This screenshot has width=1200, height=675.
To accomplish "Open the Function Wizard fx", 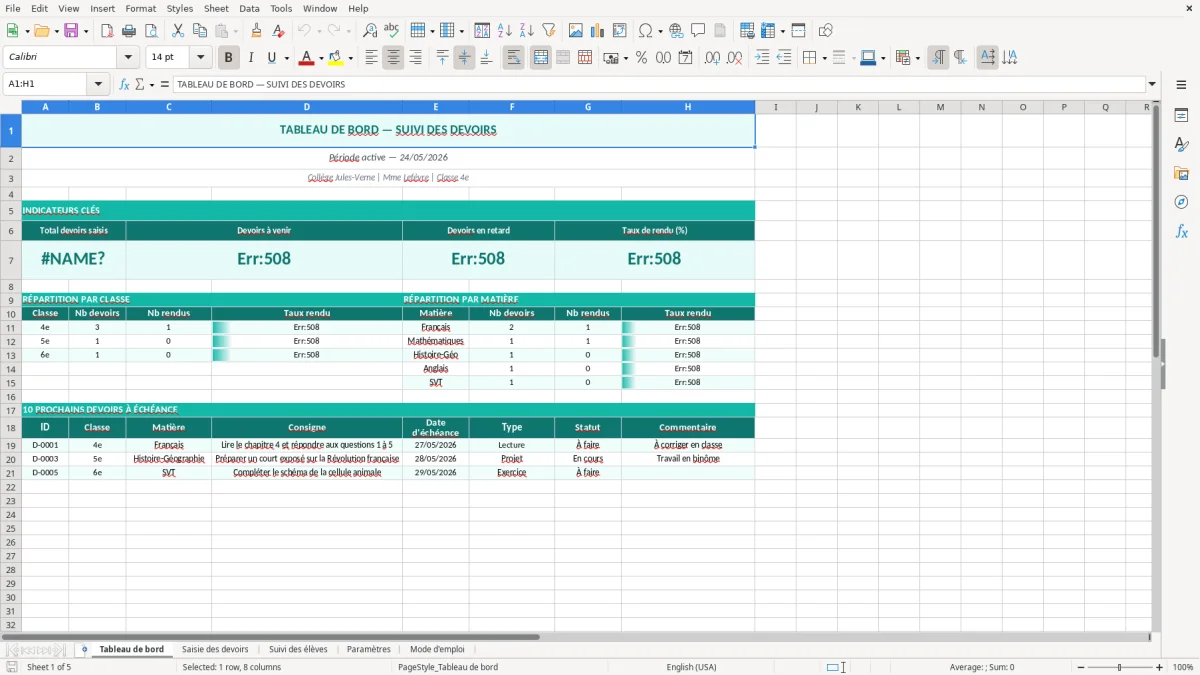I will (x=125, y=85).
